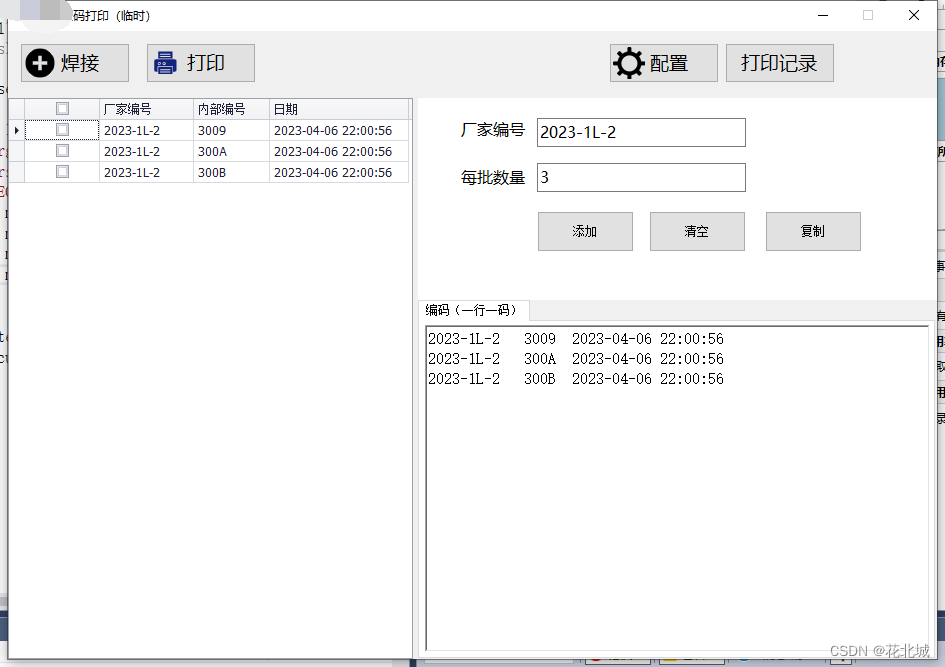Select the first grid row via the row selector arrow
Viewport: 945px width, 667px height.
click(17, 130)
